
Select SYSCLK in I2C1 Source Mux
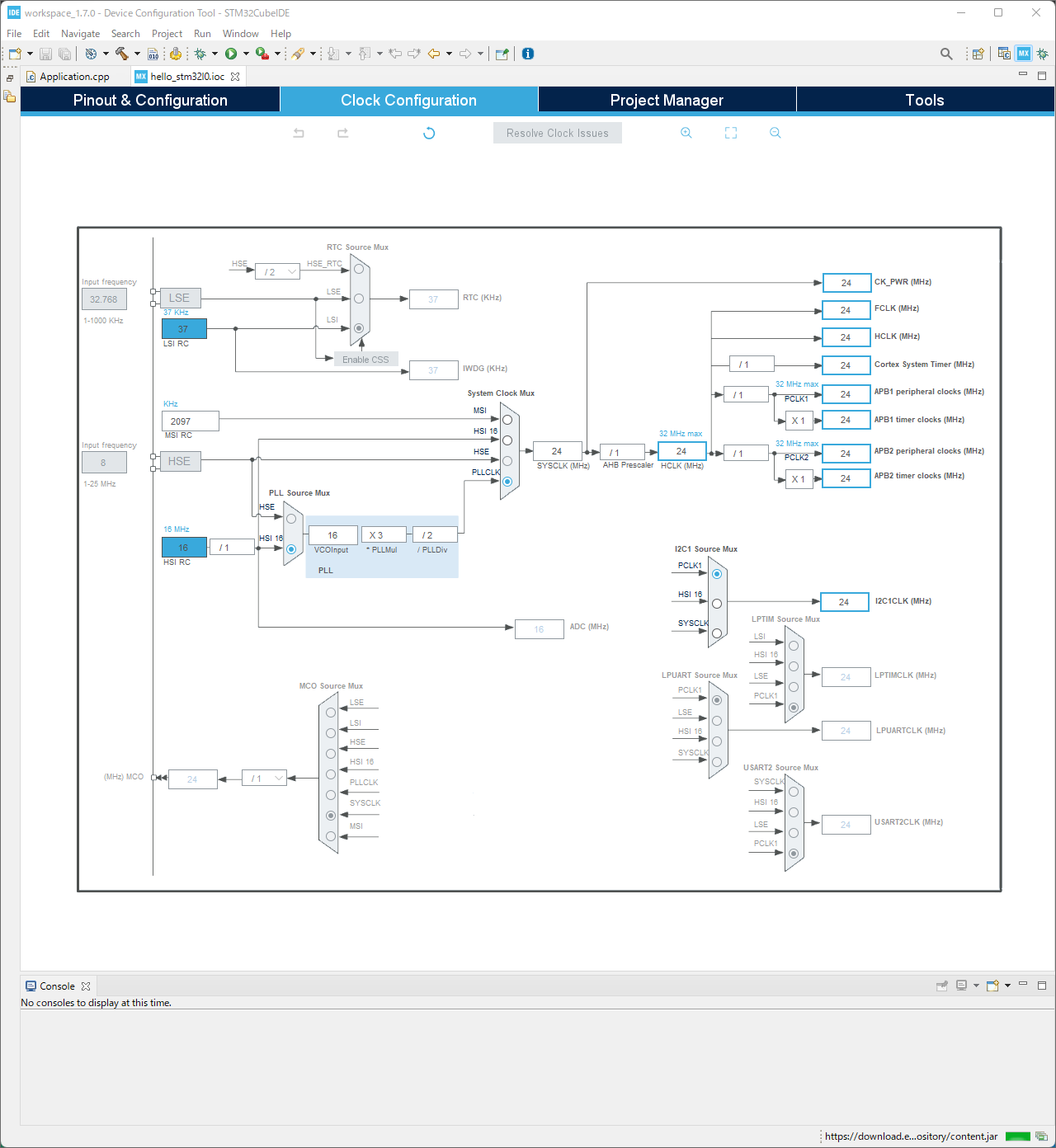click(x=717, y=633)
